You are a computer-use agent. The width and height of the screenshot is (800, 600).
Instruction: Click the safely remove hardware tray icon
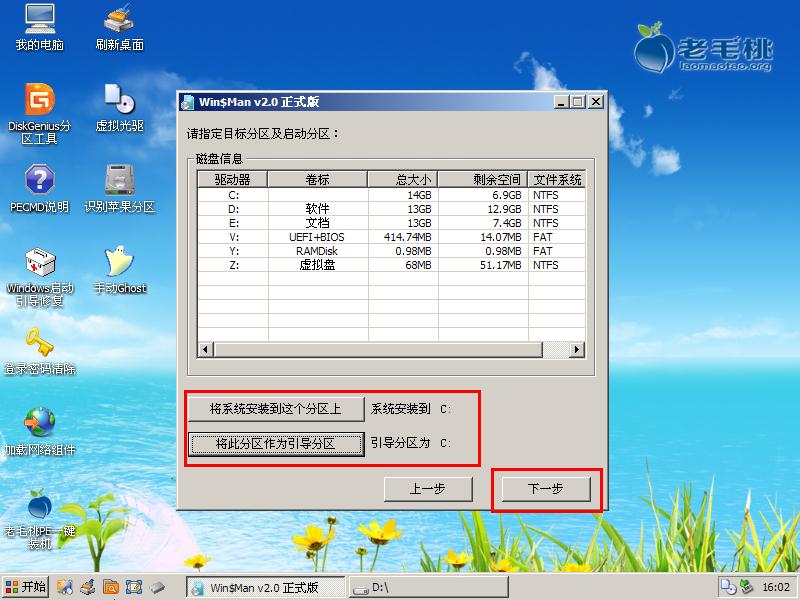point(746,588)
